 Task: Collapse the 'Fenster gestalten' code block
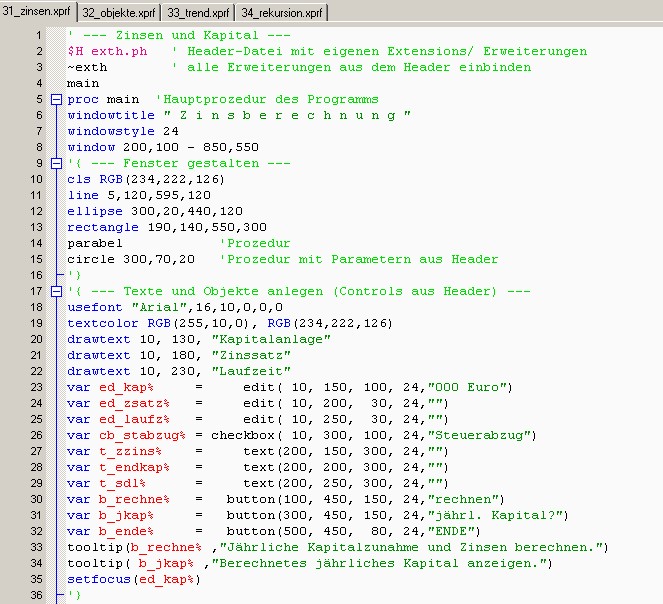click(56, 163)
